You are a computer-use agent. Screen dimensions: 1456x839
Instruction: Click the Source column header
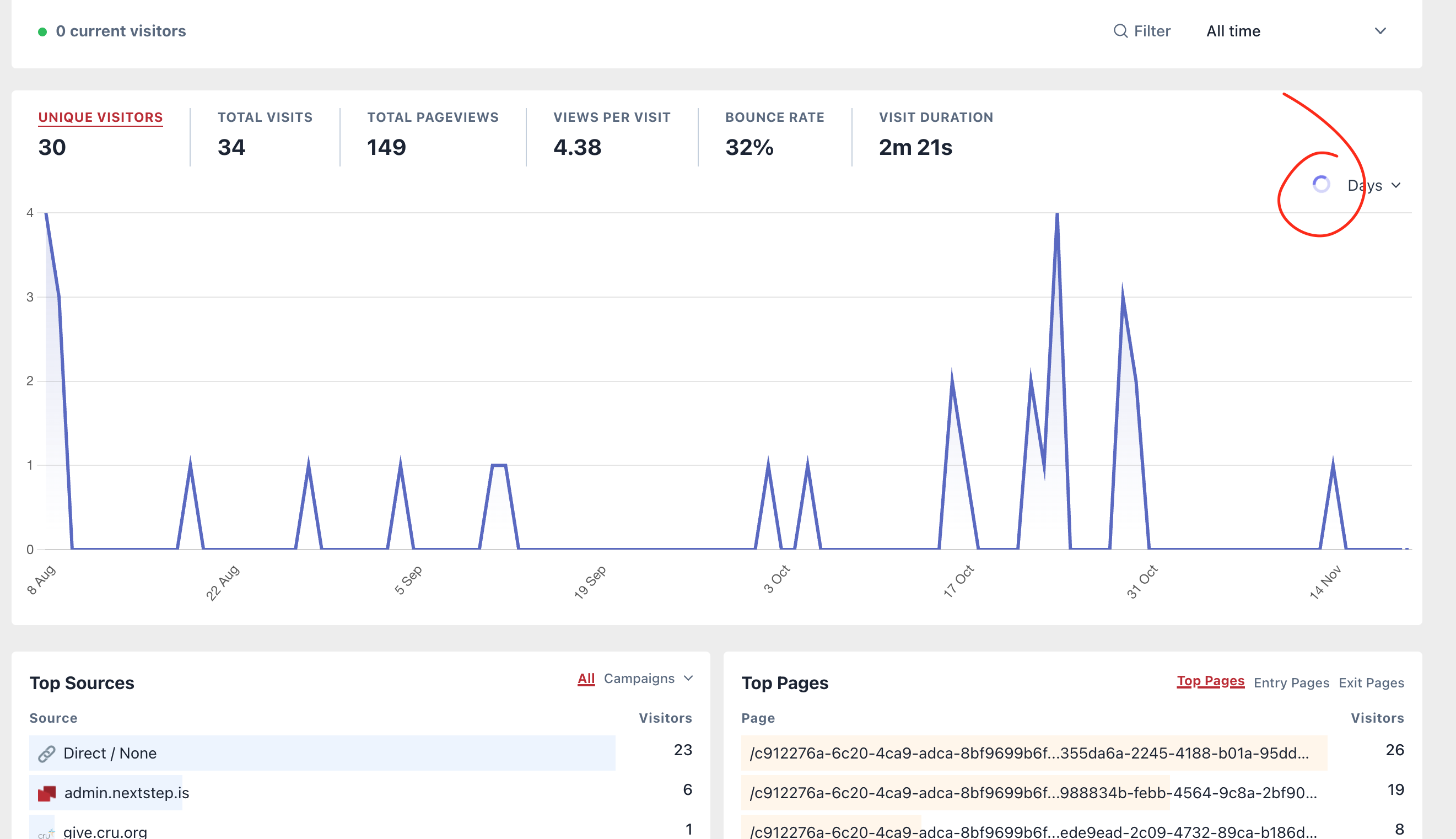click(x=53, y=718)
